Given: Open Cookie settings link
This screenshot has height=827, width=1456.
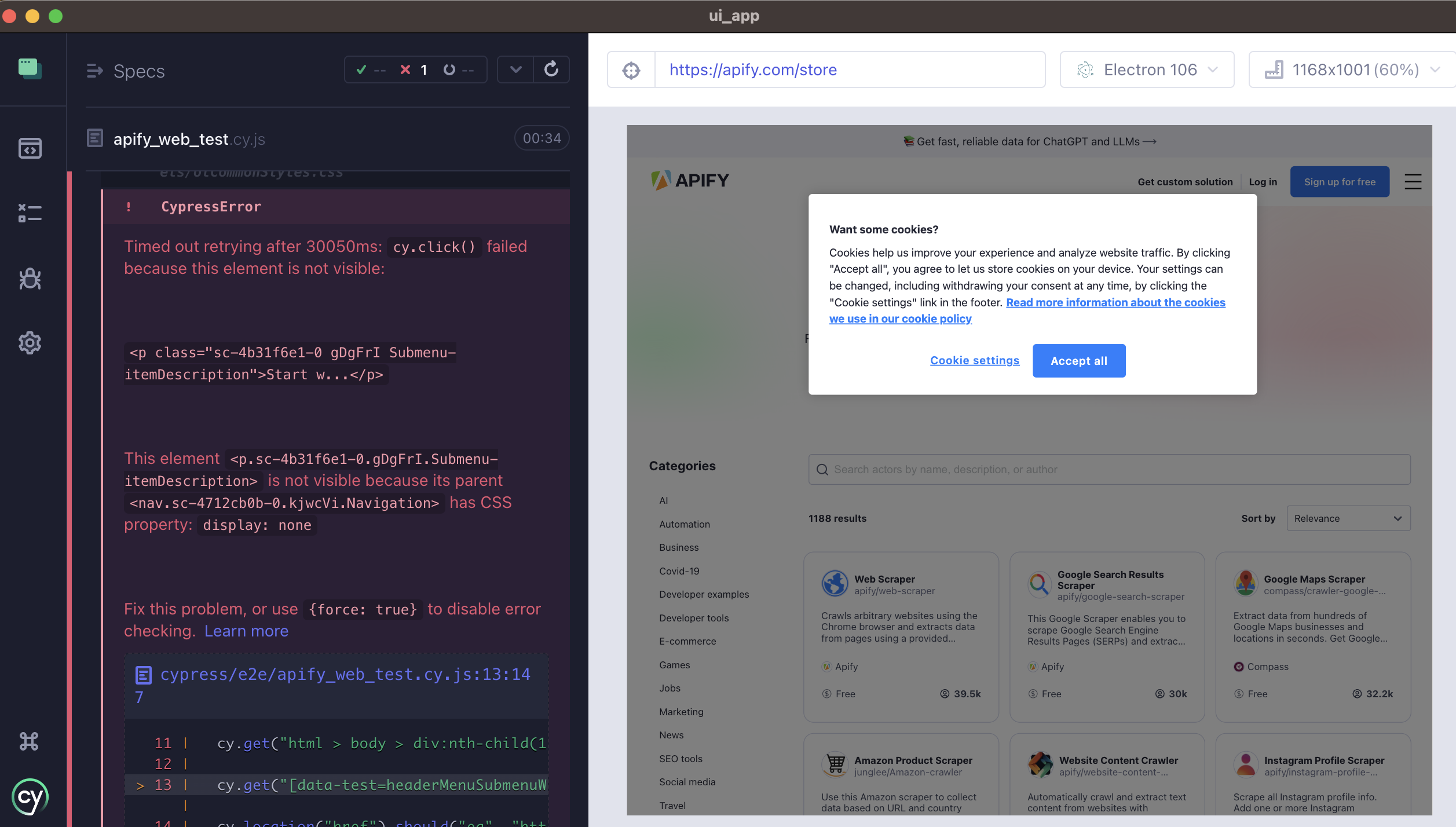Looking at the screenshot, I should [974, 360].
